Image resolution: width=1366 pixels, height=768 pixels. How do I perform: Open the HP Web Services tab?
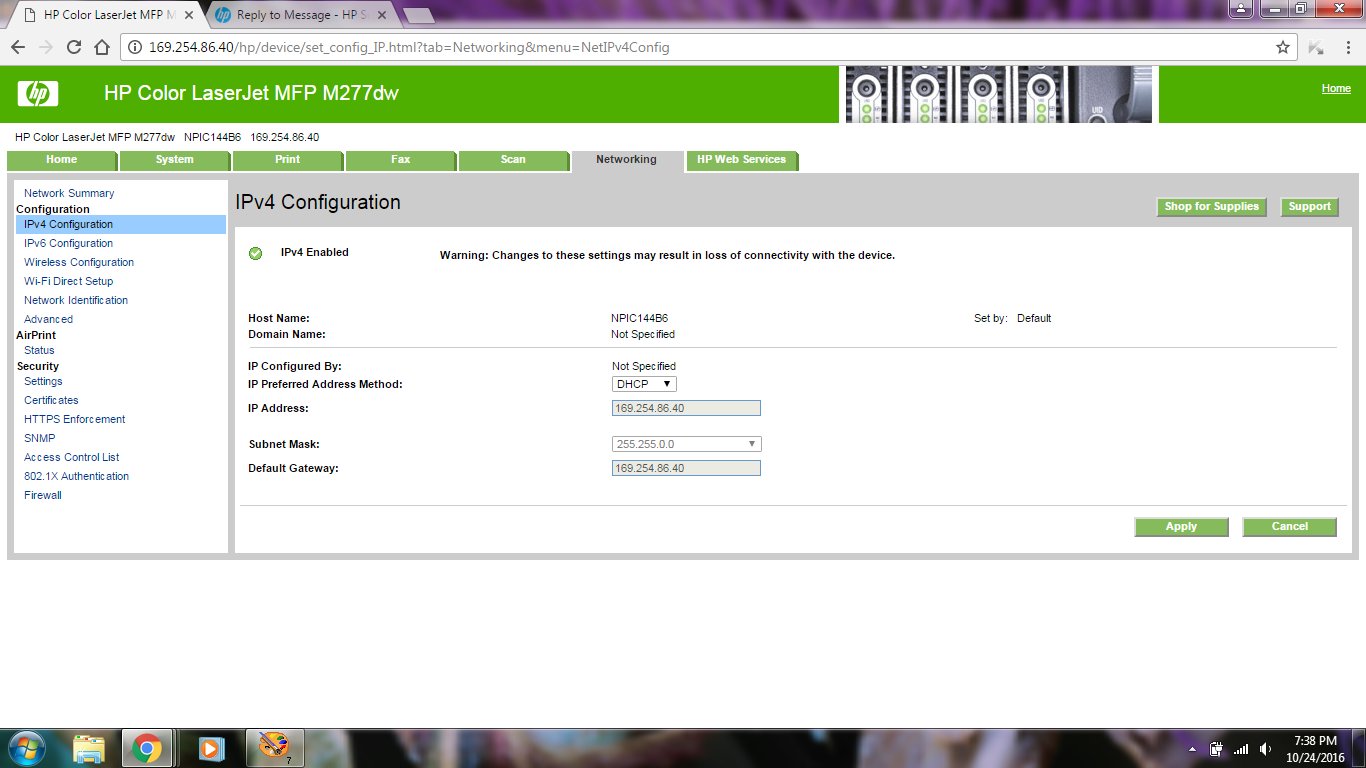(741, 160)
